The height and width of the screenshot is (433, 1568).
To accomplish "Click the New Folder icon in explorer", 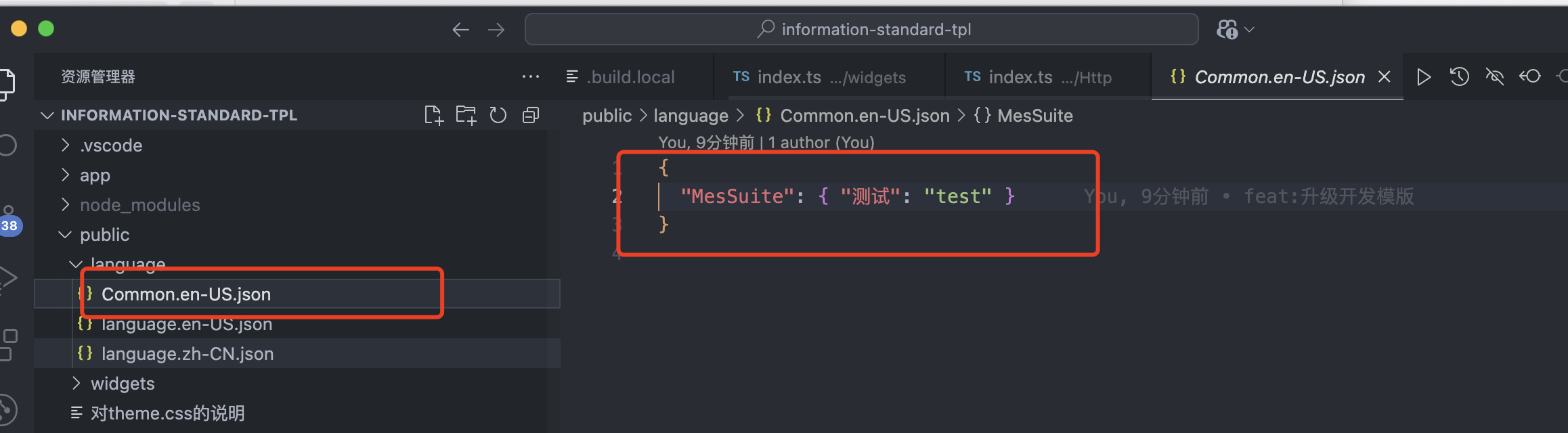I will pos(466,116).
